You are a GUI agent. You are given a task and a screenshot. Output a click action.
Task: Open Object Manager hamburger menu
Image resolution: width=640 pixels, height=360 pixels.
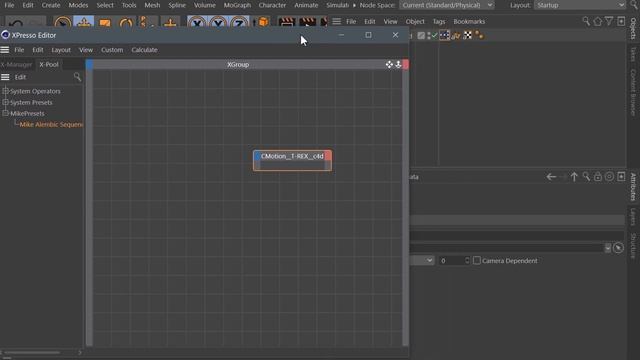coord(336,21)
